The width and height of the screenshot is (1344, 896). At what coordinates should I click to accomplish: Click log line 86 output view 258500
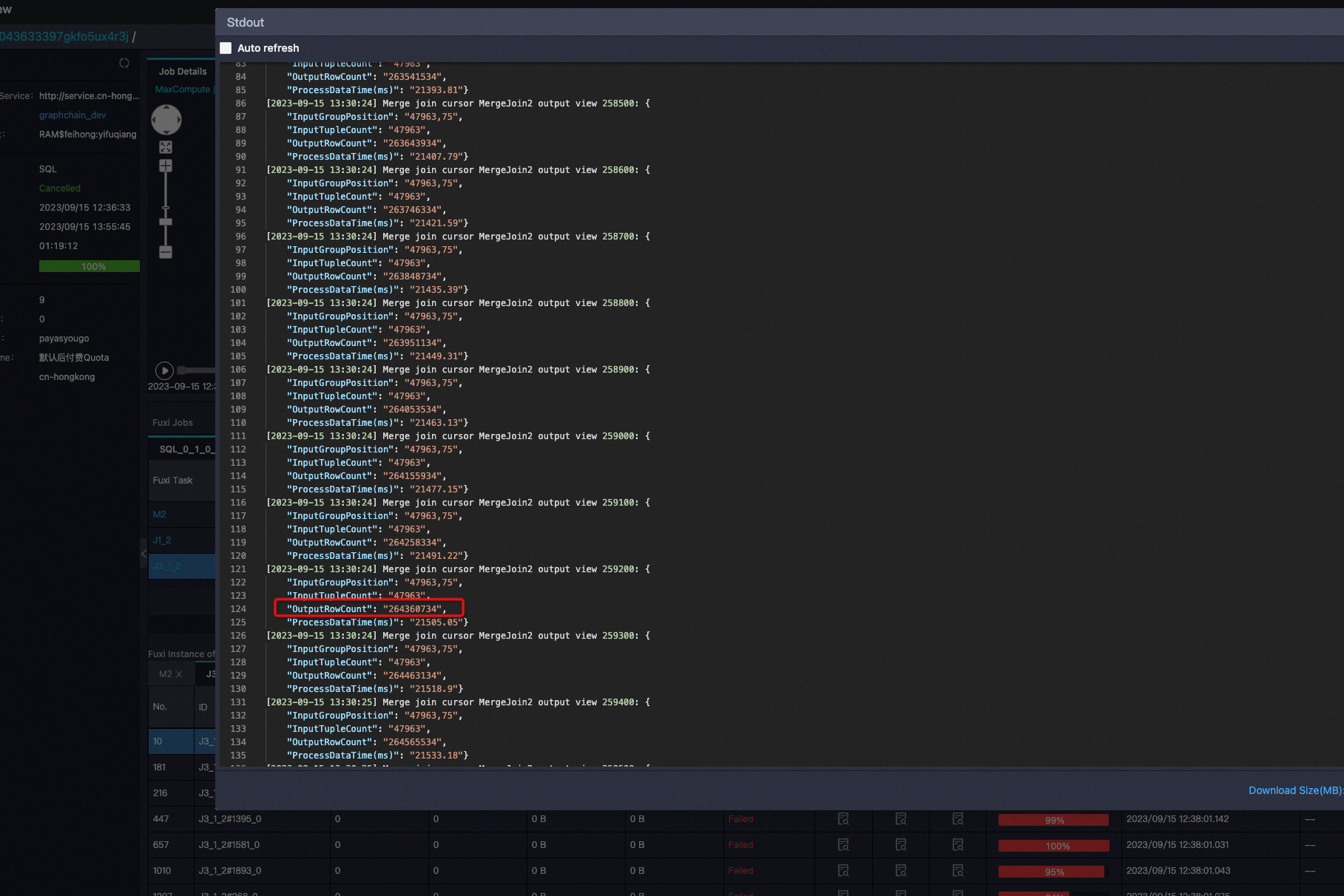click(459, 103)
